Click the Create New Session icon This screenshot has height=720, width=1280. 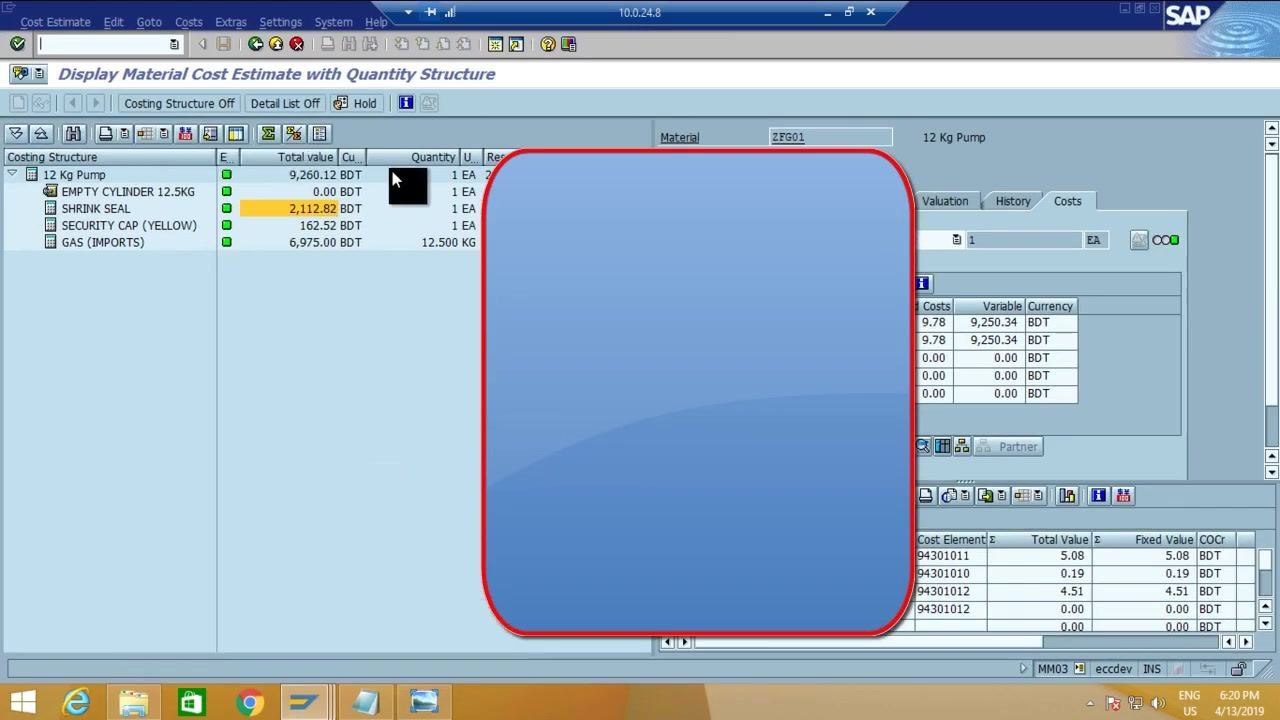pos(495,44)
